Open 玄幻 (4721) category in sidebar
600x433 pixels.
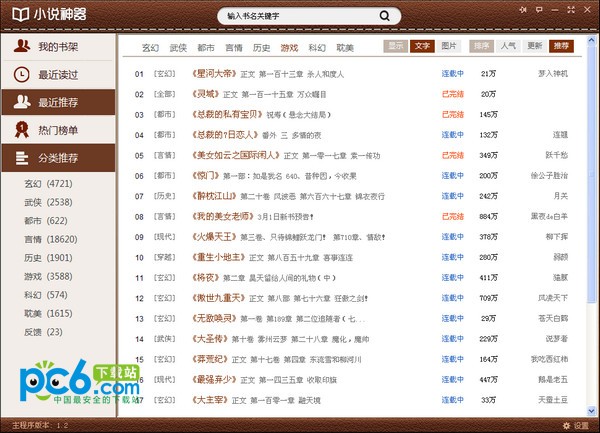click(48, 184)
